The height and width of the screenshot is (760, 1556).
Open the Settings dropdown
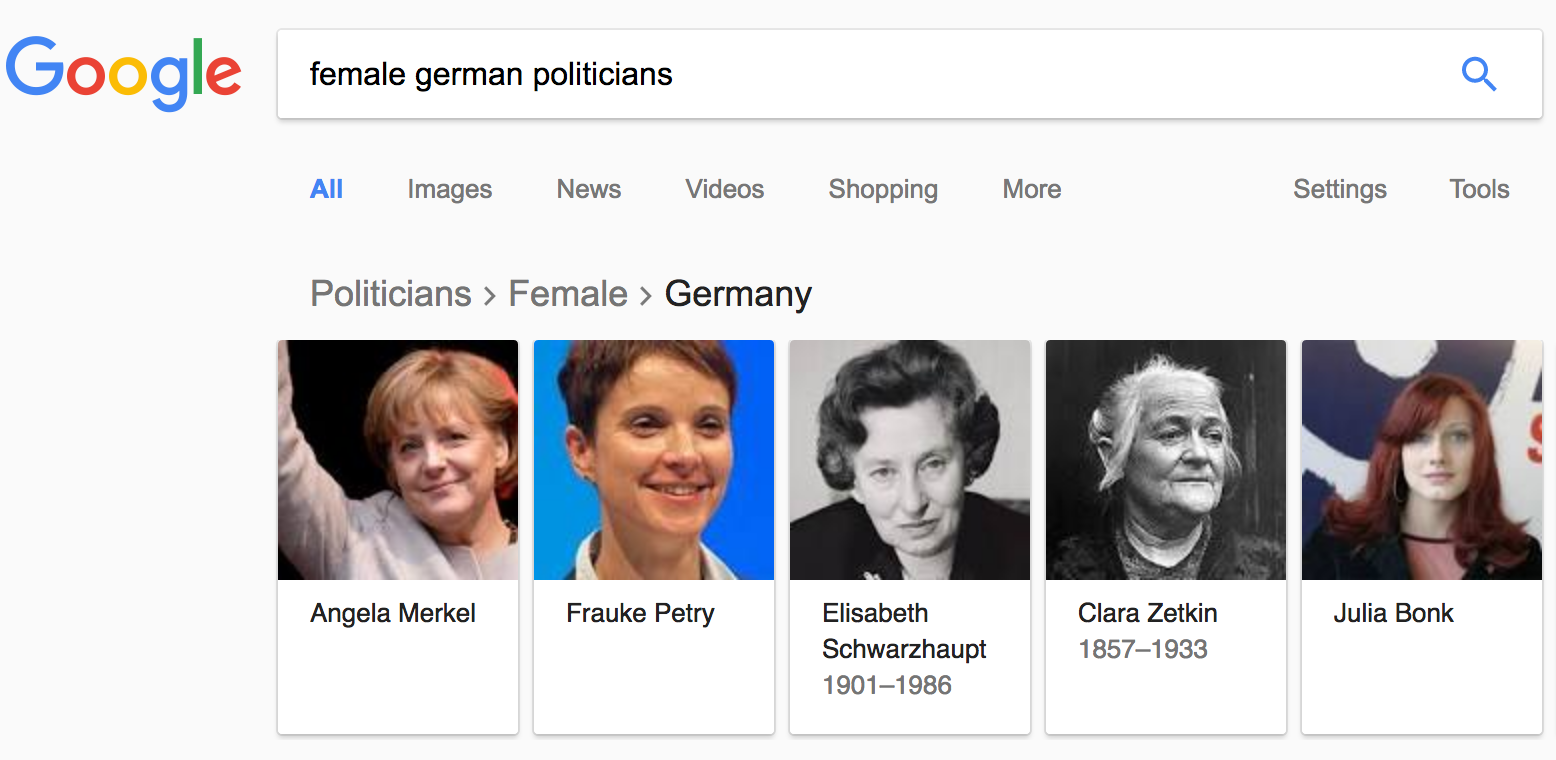1340,189
